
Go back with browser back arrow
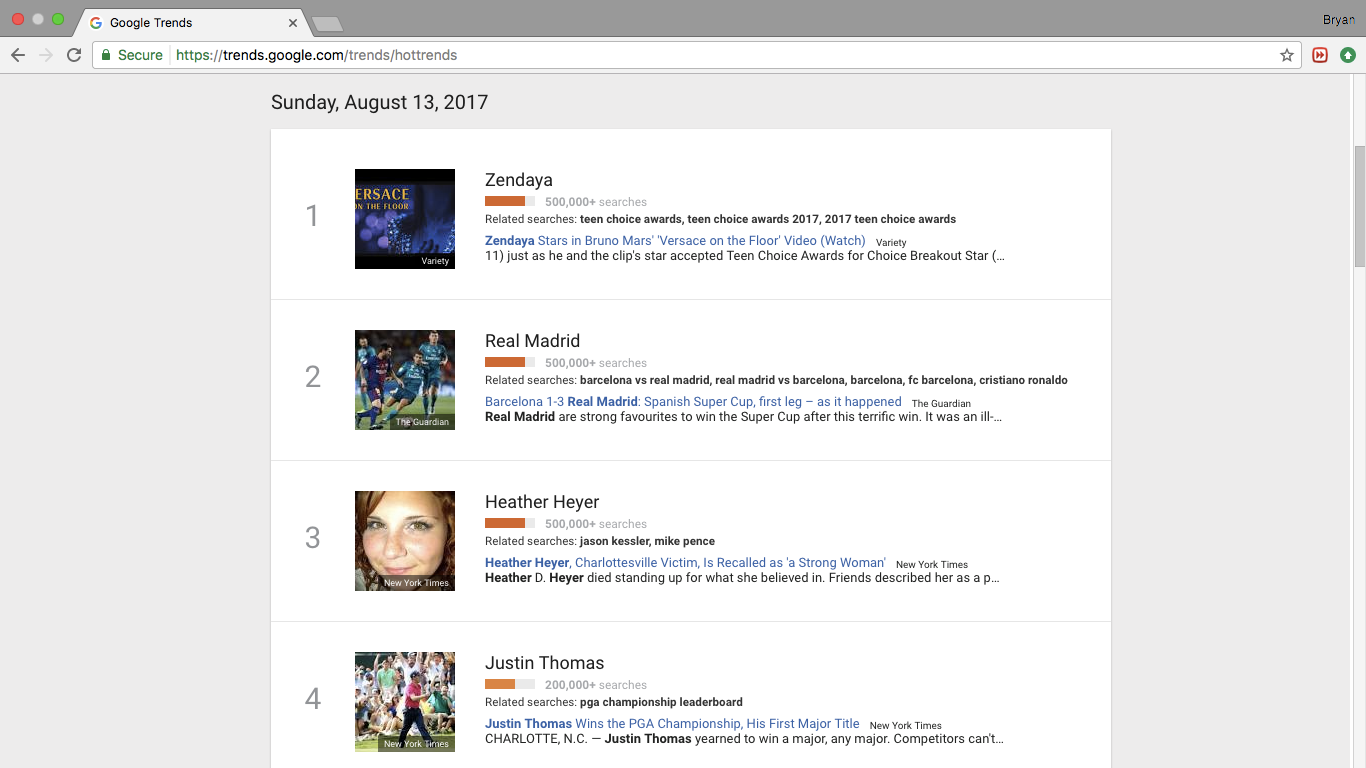(17, 55)
